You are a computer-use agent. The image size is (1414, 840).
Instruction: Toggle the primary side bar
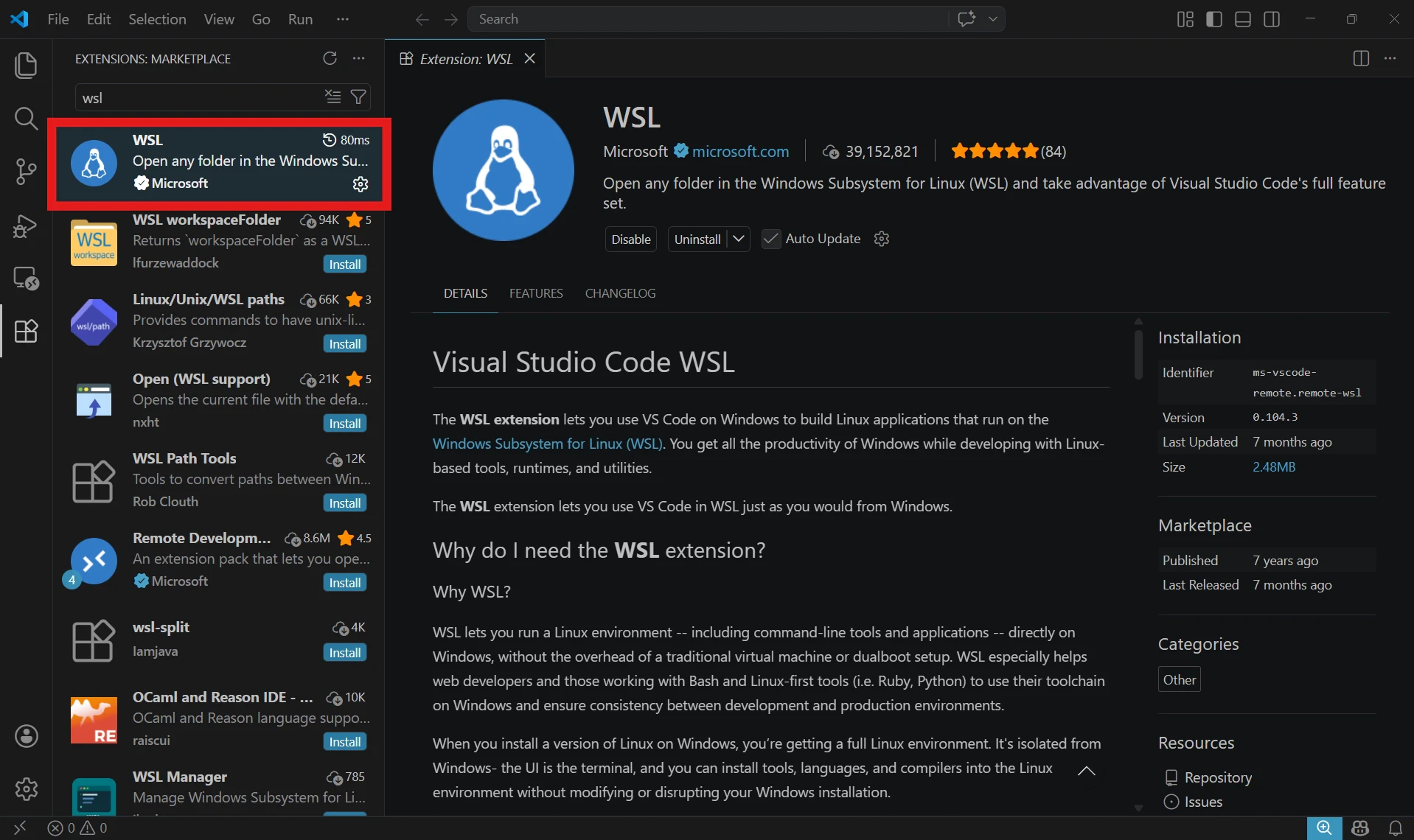click(1214, 19)
